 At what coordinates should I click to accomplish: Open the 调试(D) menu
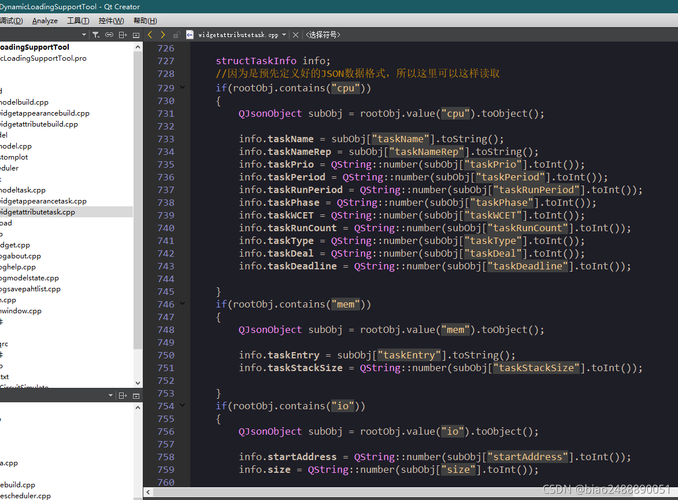(x=11, y=21)
